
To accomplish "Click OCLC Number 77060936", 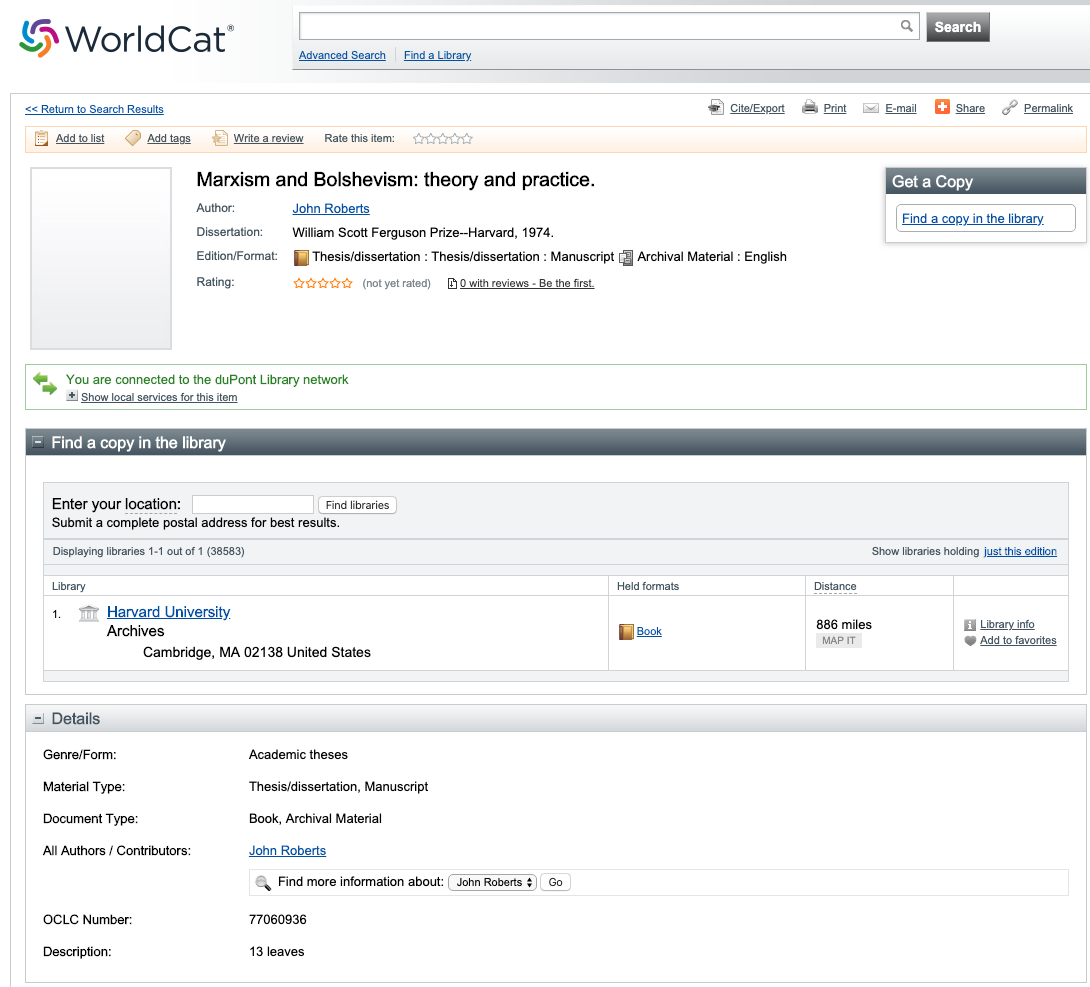I will [x=277, y=920].
